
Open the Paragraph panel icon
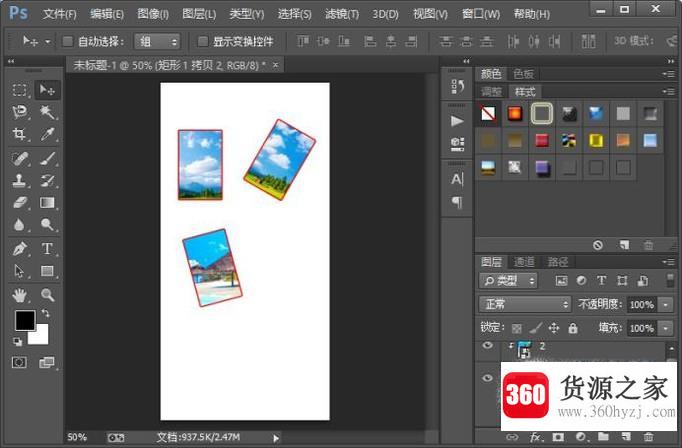[457, 202]
